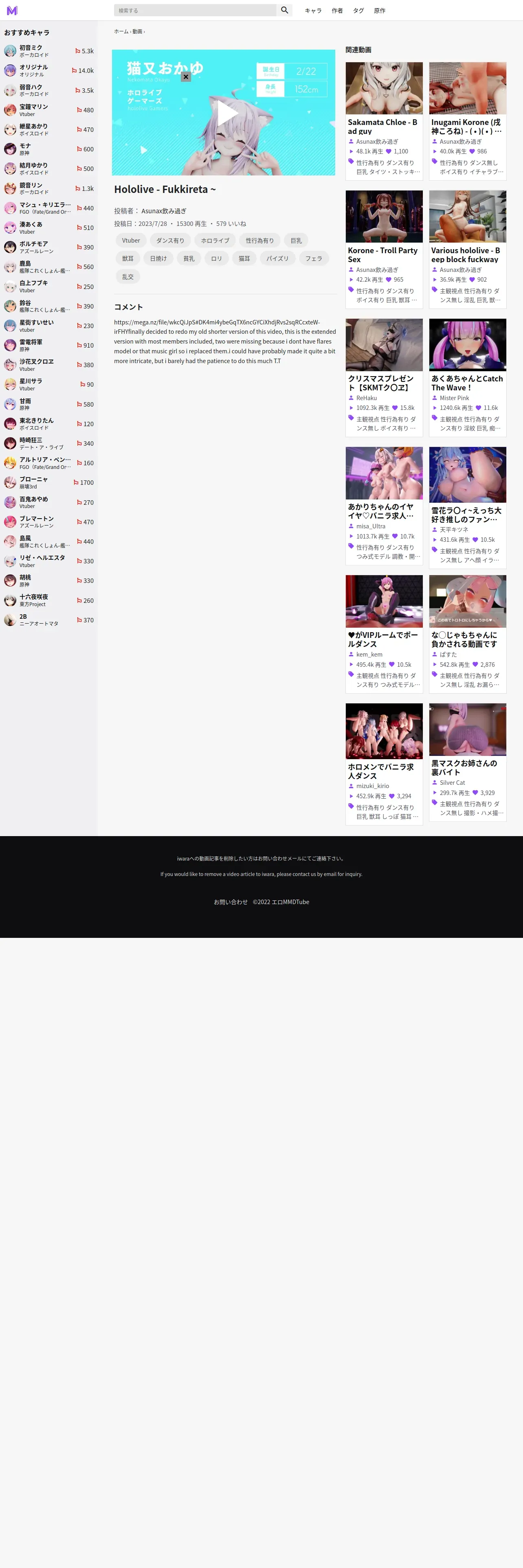The image size is (523, 1568).
Task: Open related video titled あくあちゃんとCatch The Wave！
Action: pyautogui.click(x=467, y=383)
